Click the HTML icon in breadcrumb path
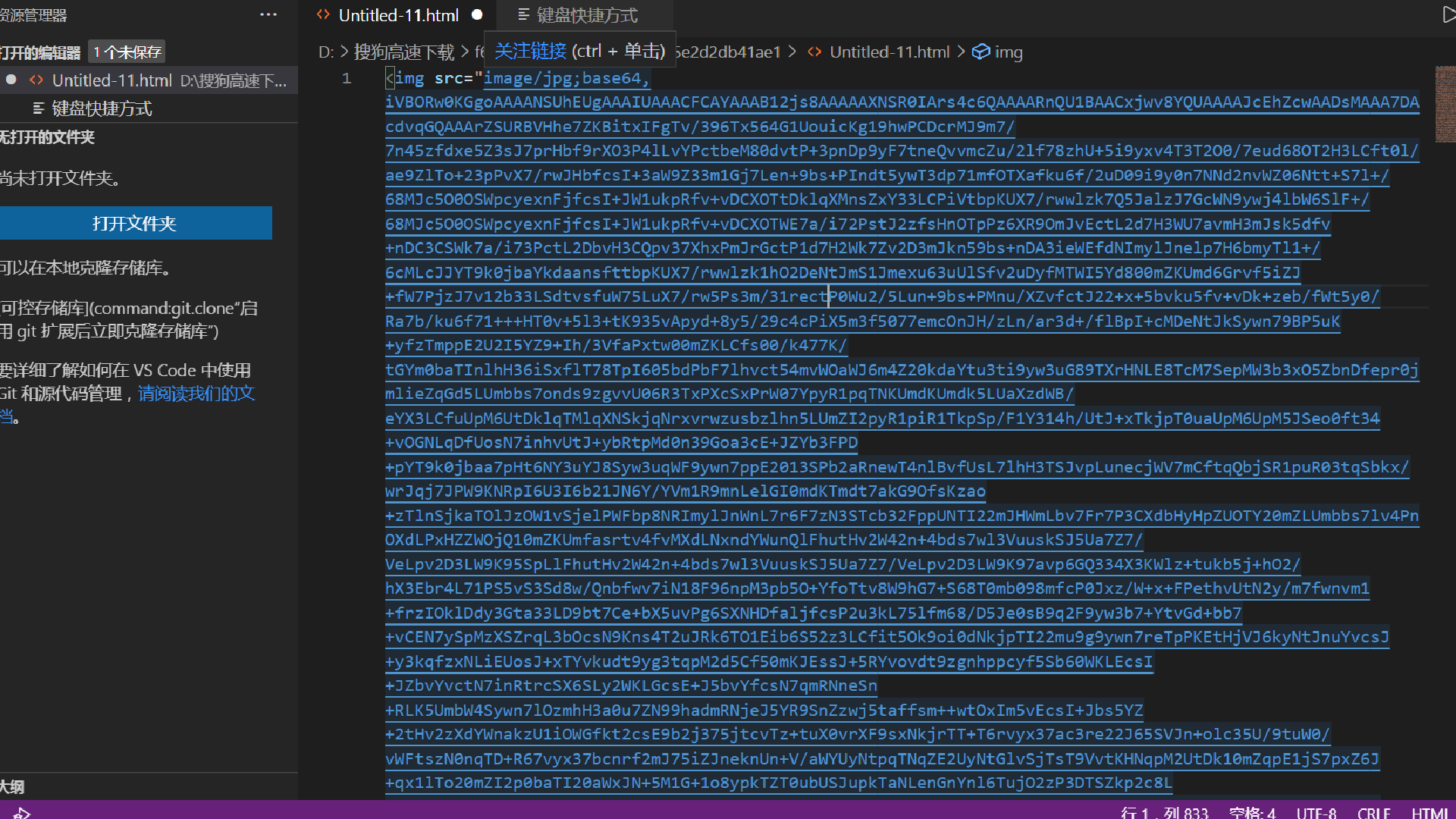Image resolution: width=1456 pixels, height=819 pixels. pos(814,52)
